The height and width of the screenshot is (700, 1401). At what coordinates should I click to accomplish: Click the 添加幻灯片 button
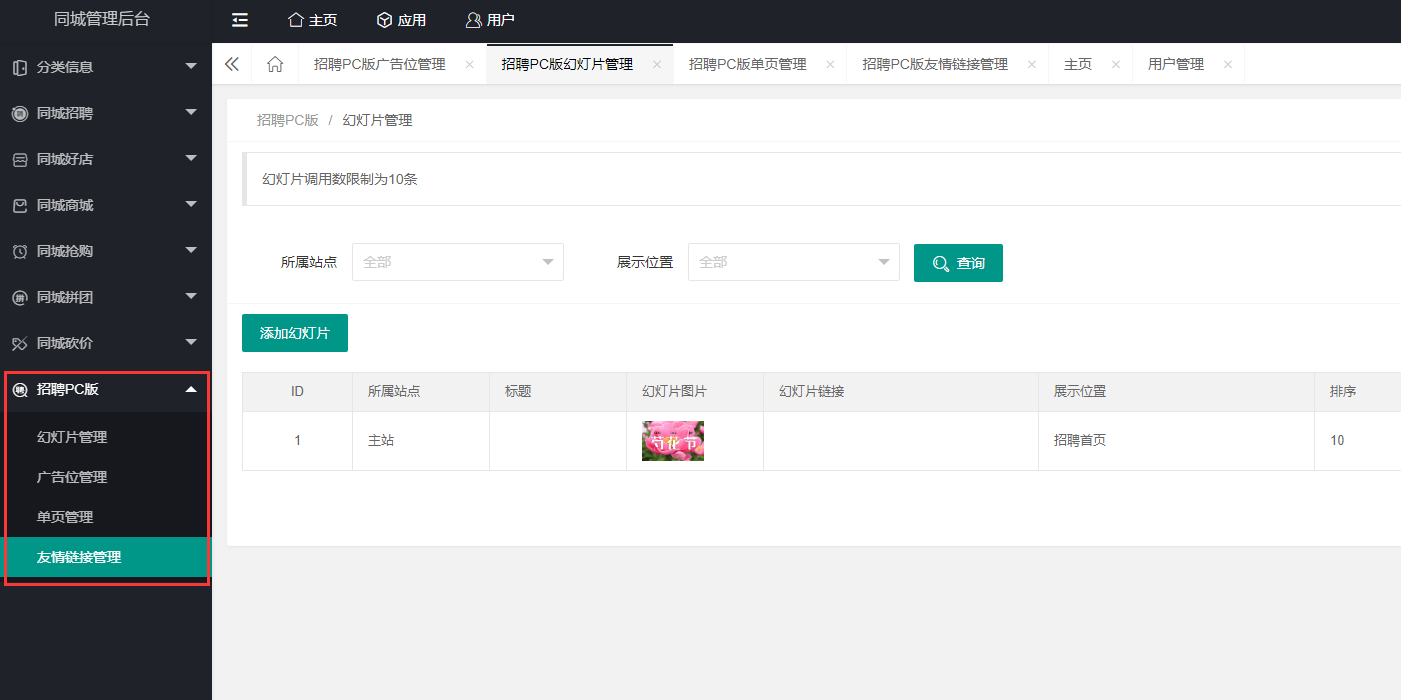tap(295, 333)
